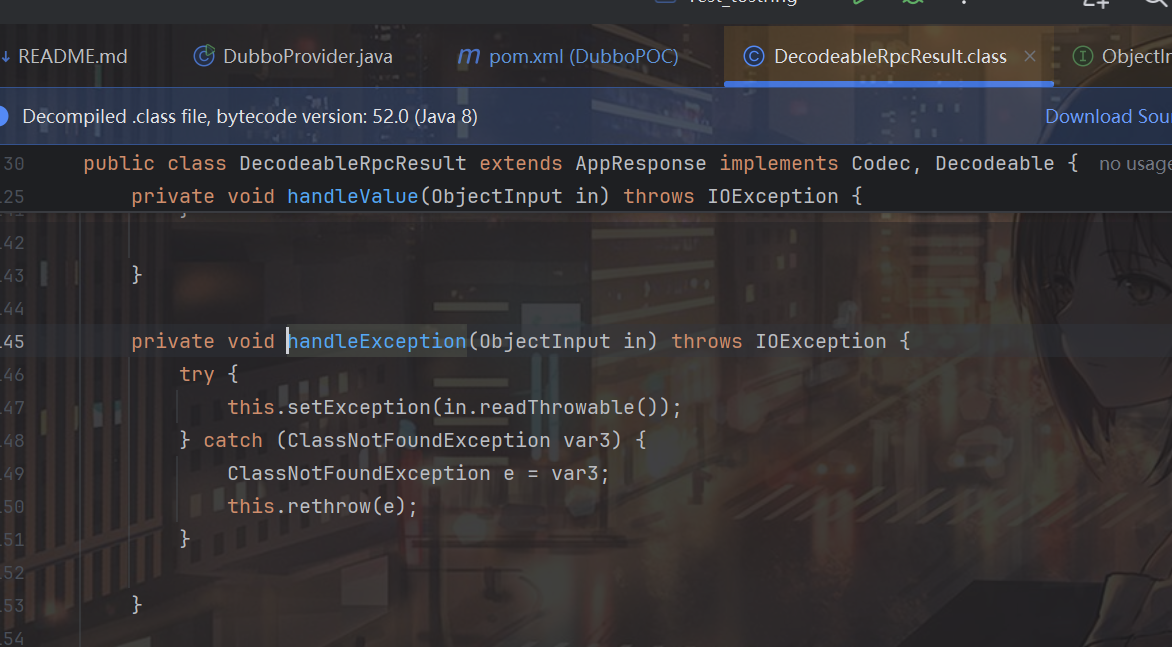The height and width of the screenshot is (647, 1172).
Task: Click the info icon in decompiled banner
Action: pos(3,117)
